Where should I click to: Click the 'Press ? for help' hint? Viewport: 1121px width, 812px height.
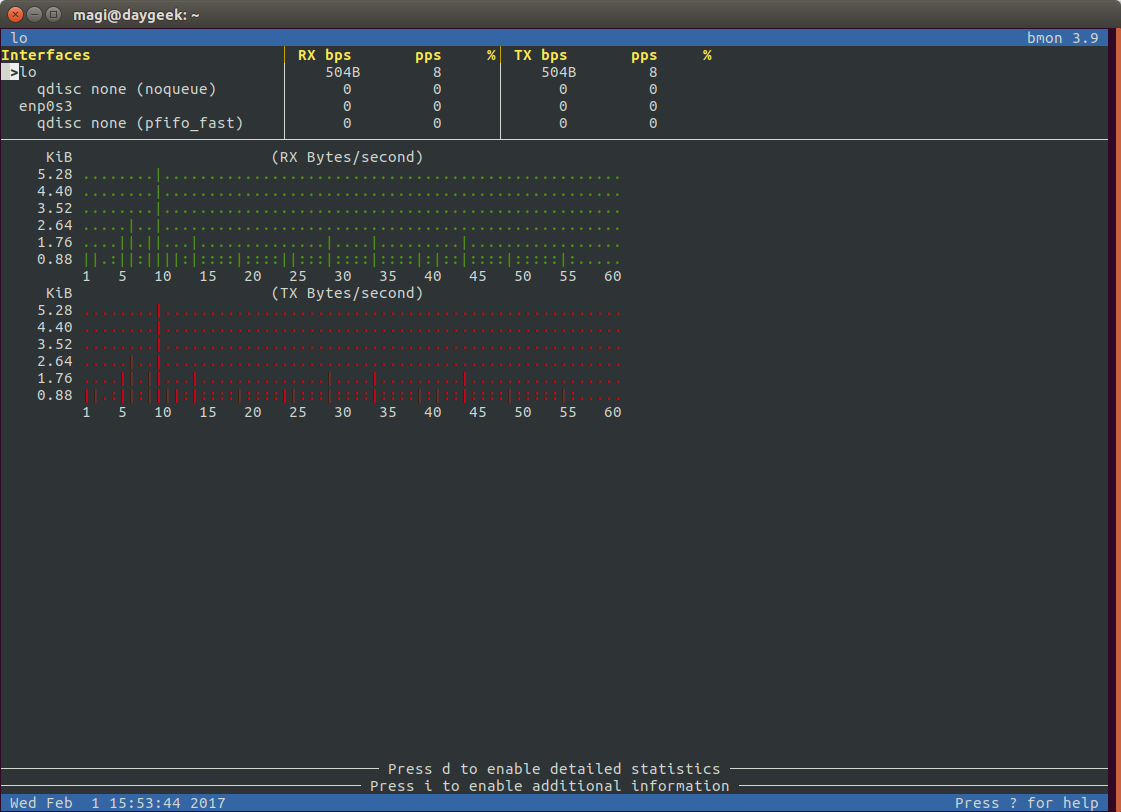tap(1027, 803)
